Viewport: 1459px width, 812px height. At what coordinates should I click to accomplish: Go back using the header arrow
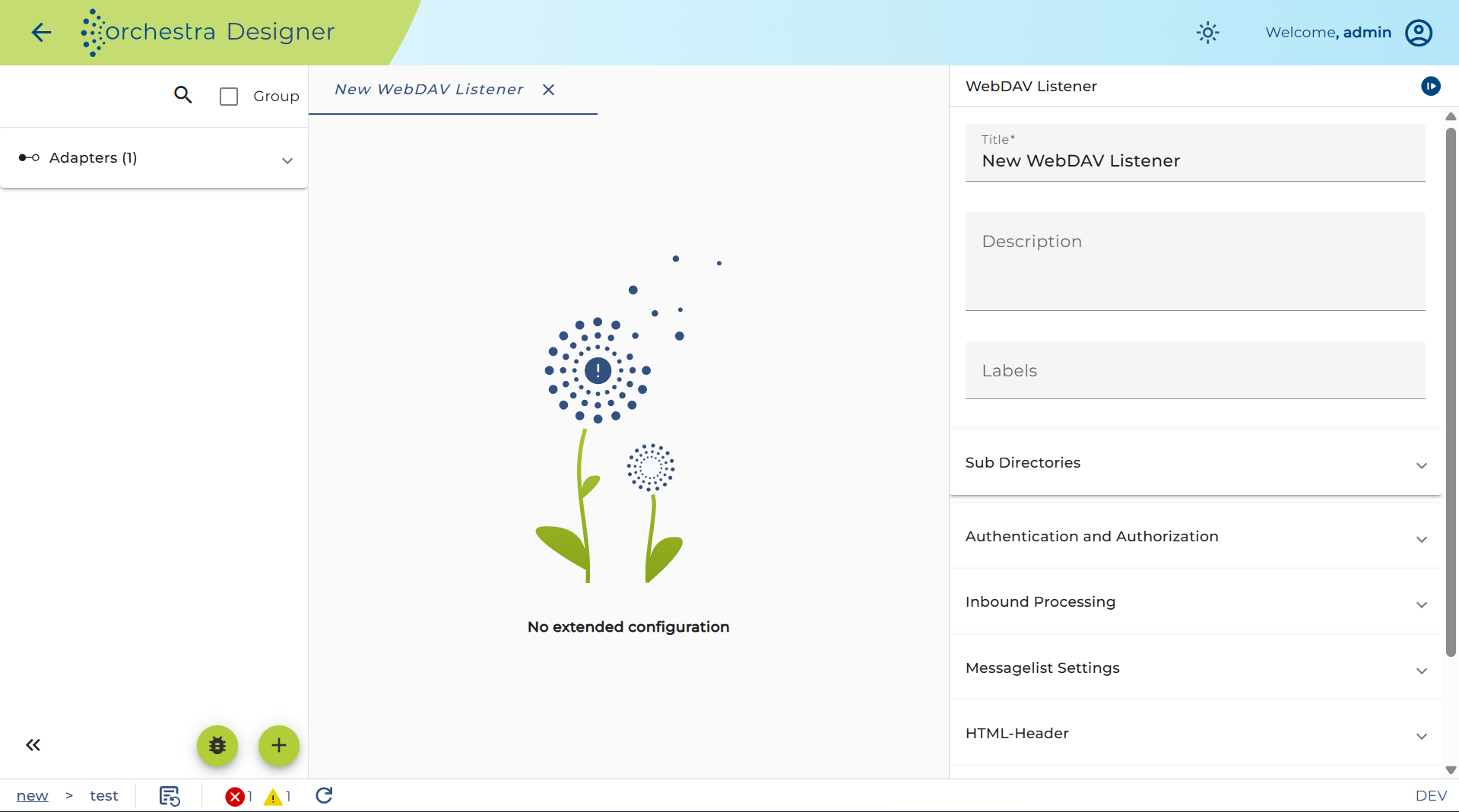click(41, 32)
